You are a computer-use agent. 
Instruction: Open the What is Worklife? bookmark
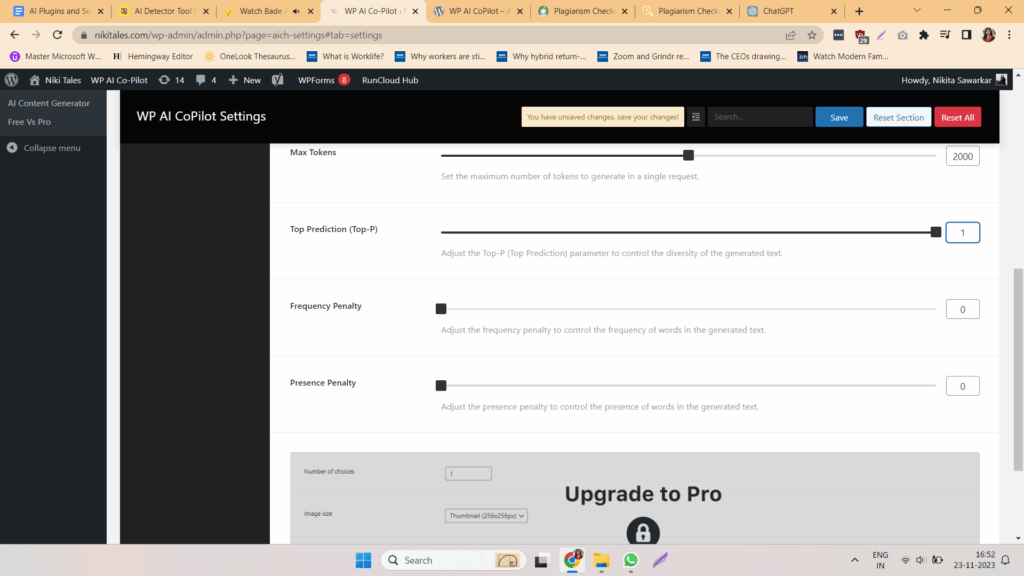[x=345, y=56]
